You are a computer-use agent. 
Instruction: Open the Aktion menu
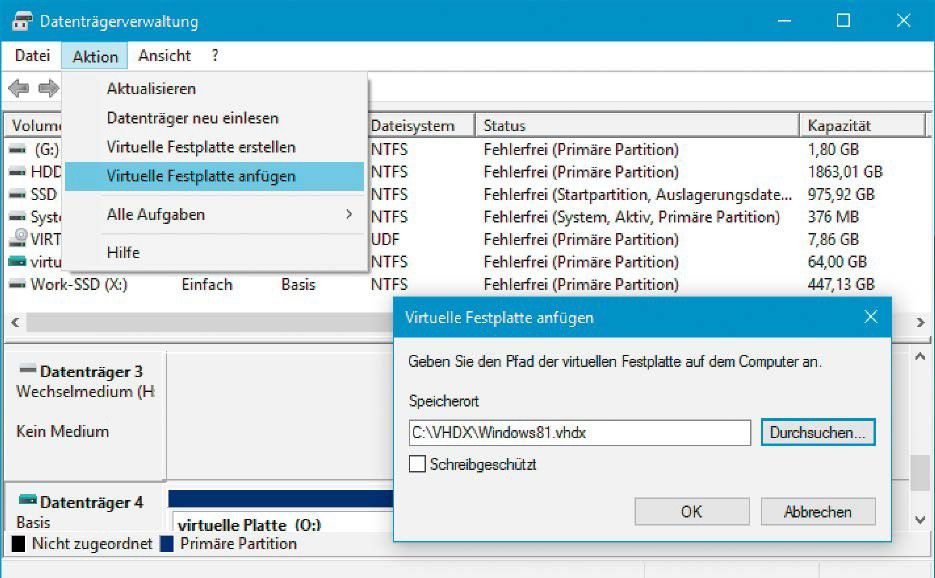[x=95, y=56]
